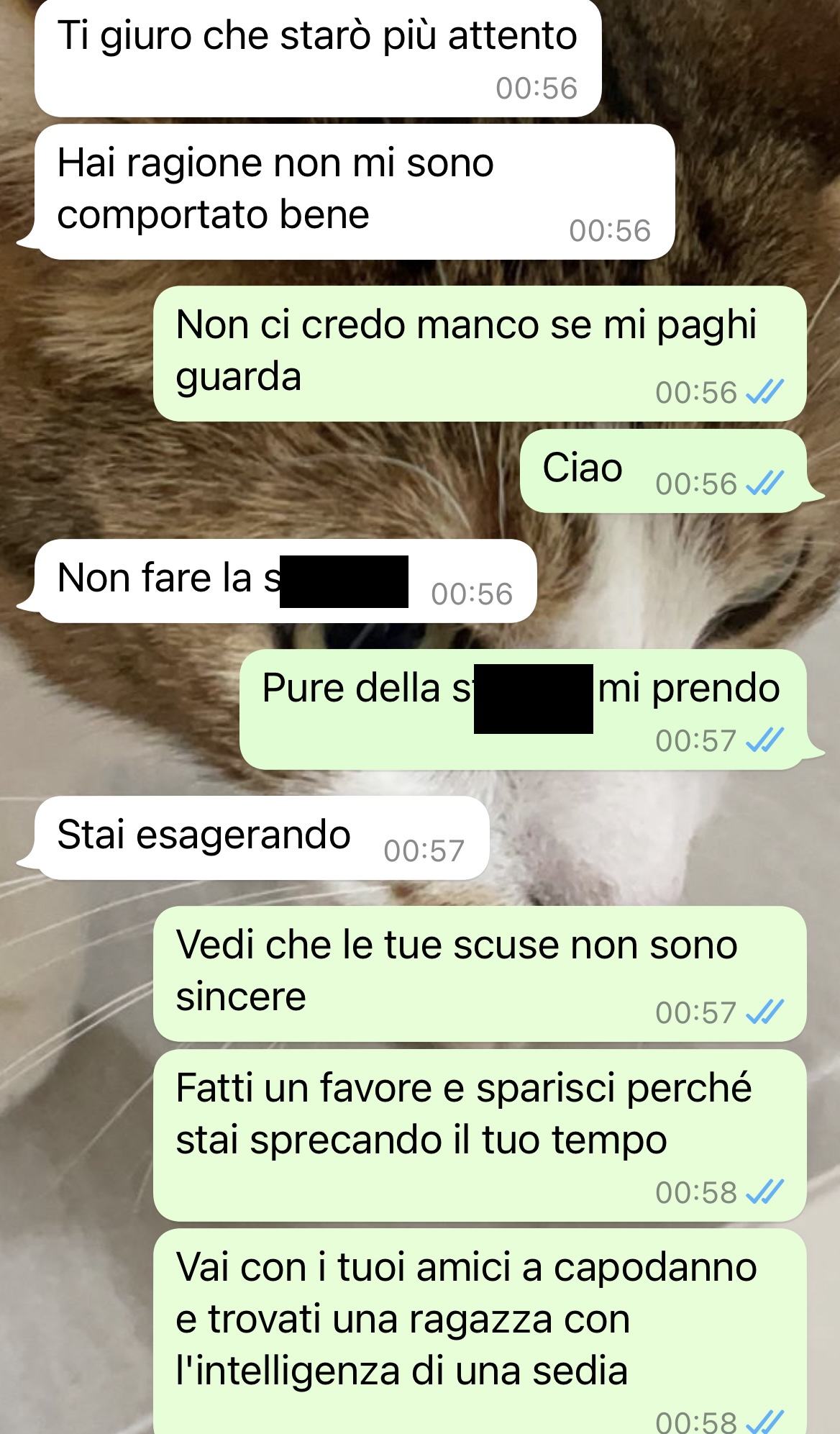Select the "Ti giuro che starò più attento" message
The height and width of the screenshot is (1434, 840).
point(318,58)
